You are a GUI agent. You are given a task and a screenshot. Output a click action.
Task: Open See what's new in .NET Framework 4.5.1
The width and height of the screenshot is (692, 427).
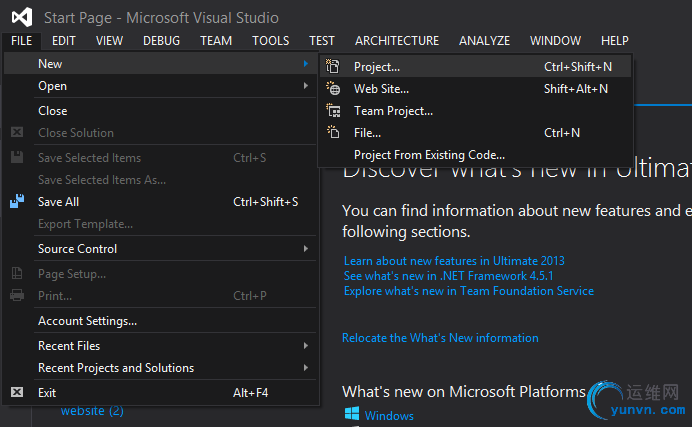448,276
